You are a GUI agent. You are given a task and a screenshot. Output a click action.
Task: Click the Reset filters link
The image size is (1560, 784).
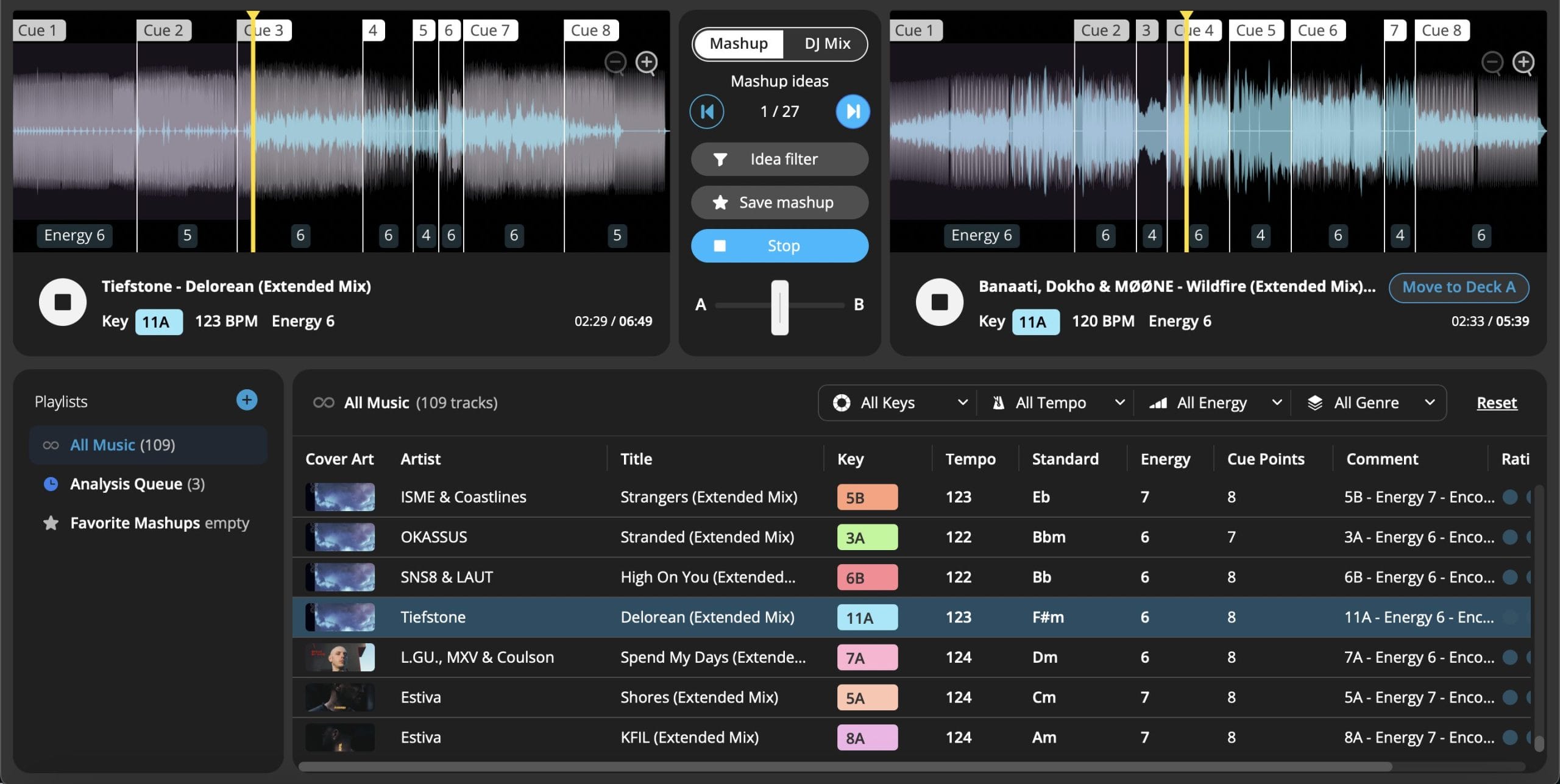[x=1496, y=403]
